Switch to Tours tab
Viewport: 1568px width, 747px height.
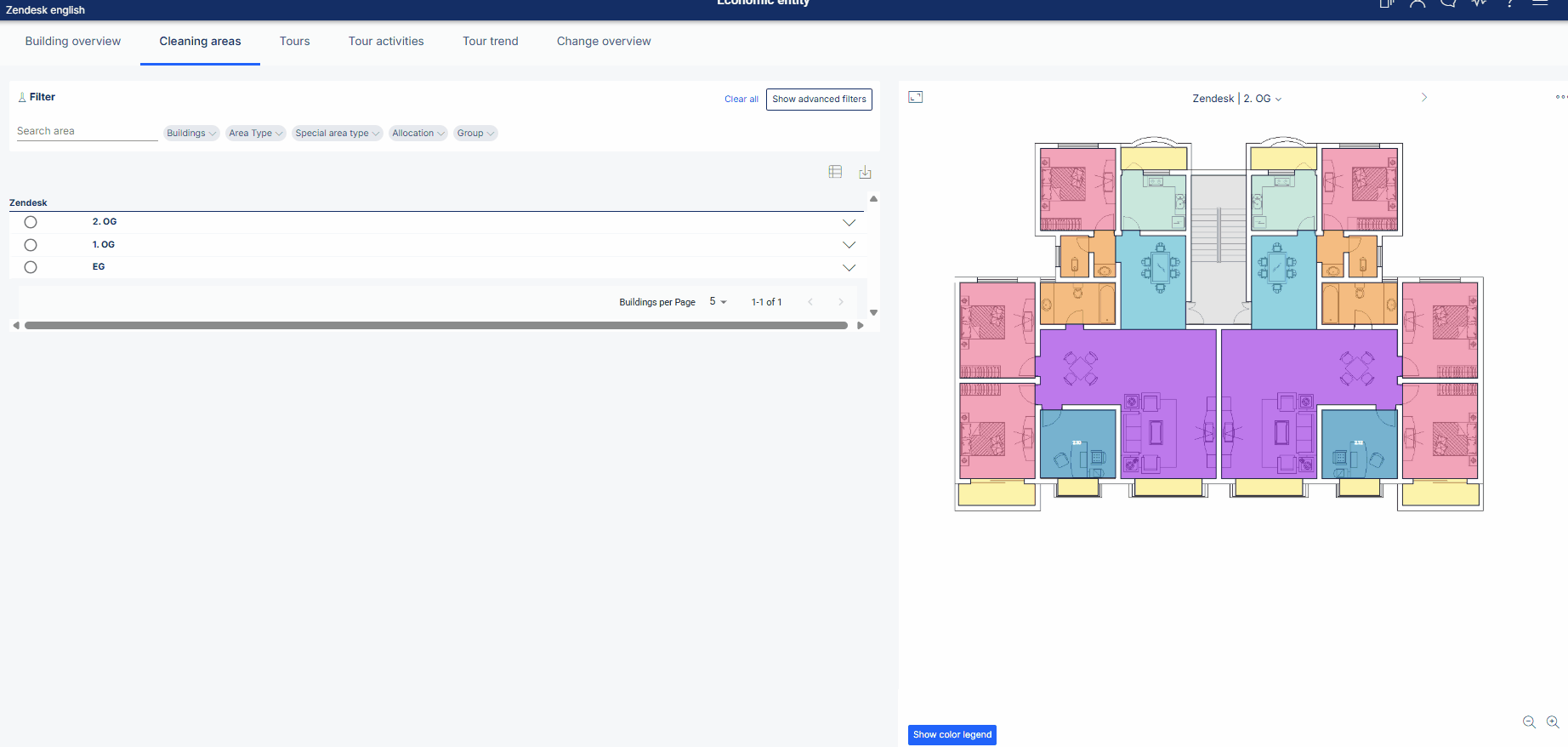coord(295,41)
